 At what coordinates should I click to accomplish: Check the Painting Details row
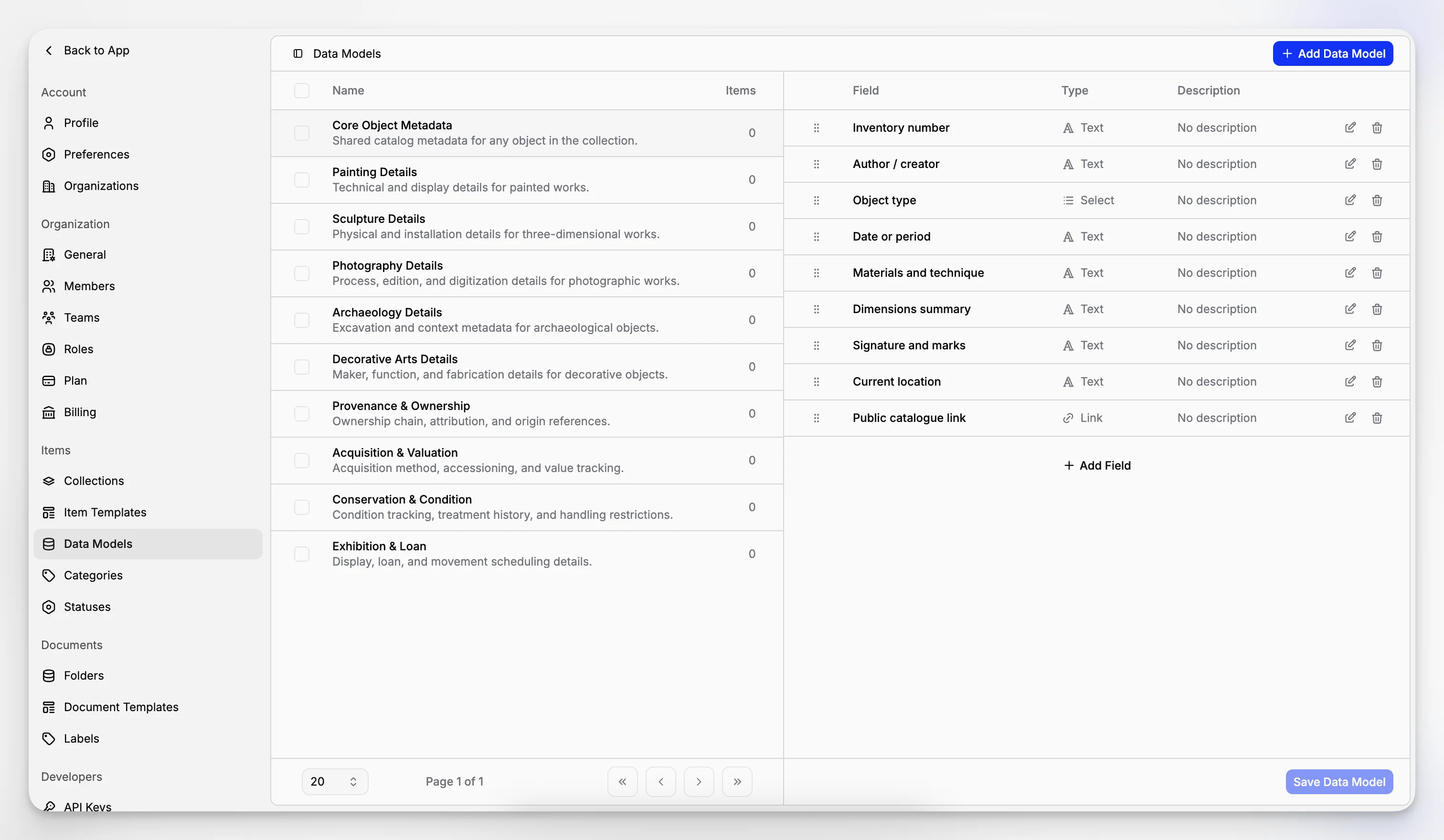tap(301, 180)
